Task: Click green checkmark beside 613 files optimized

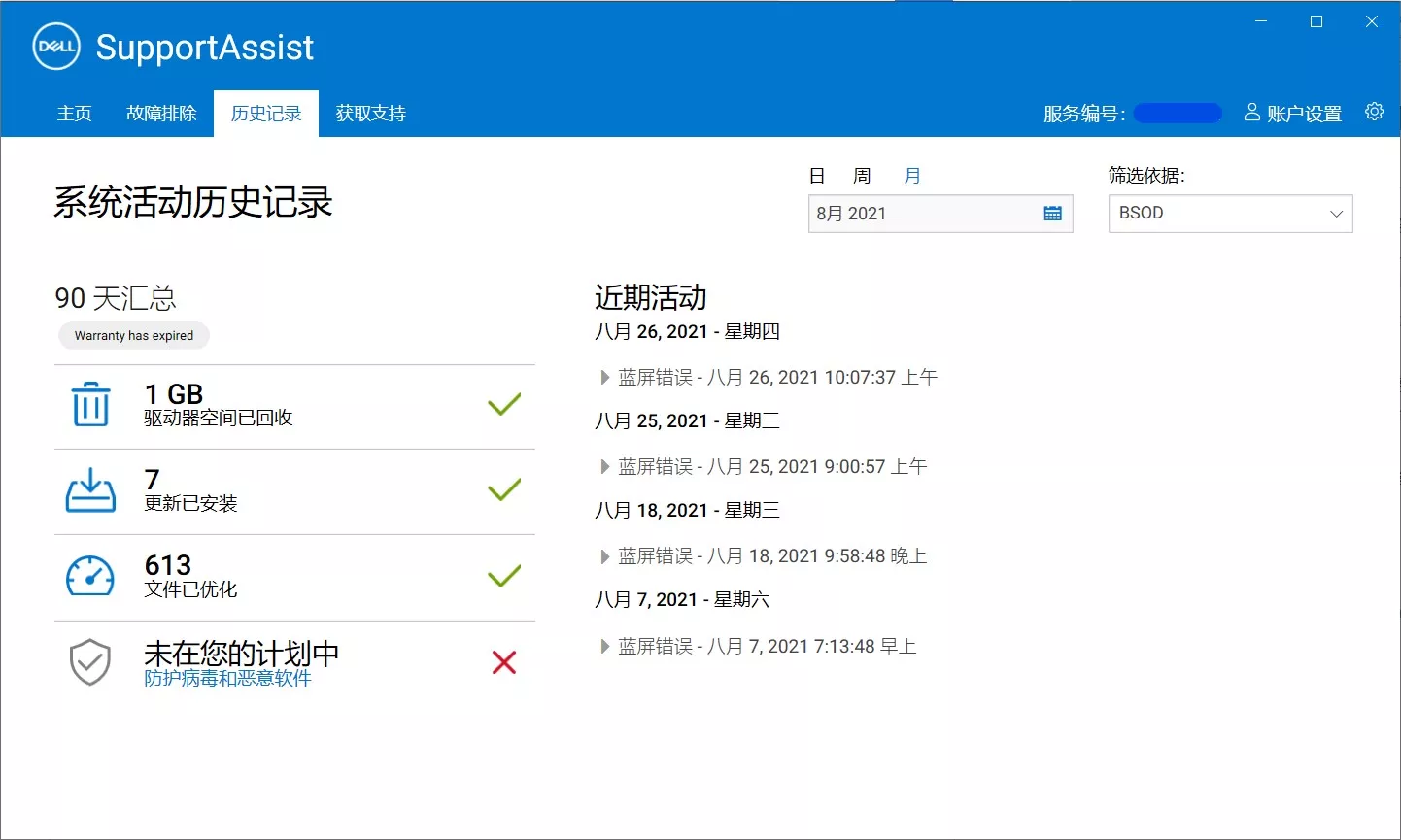Action: (x=504, y=575)
